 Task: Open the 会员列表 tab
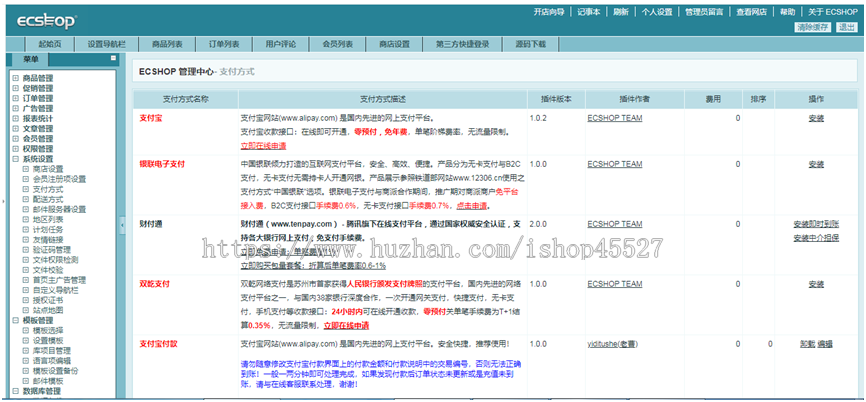[337, 44]
